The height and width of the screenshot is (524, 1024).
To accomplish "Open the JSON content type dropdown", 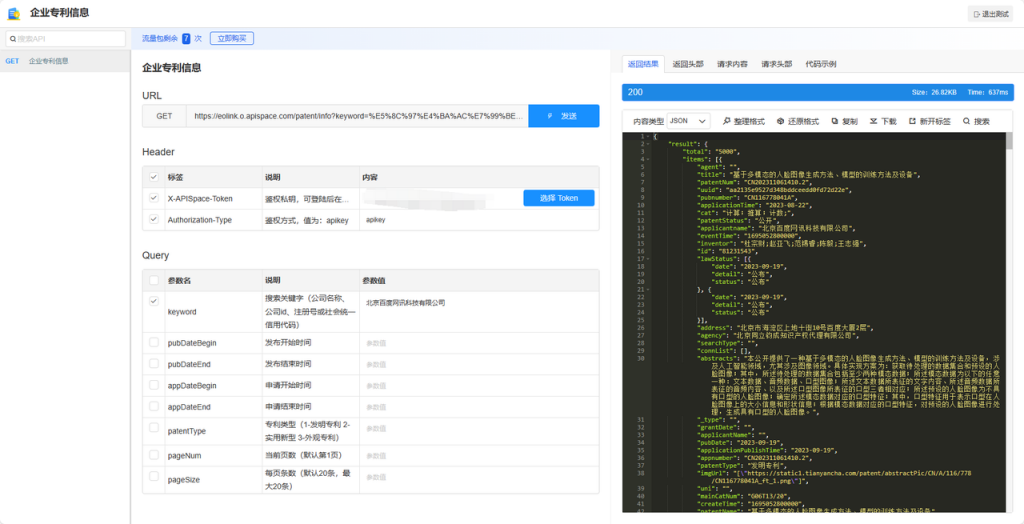I will click(688, 121).
